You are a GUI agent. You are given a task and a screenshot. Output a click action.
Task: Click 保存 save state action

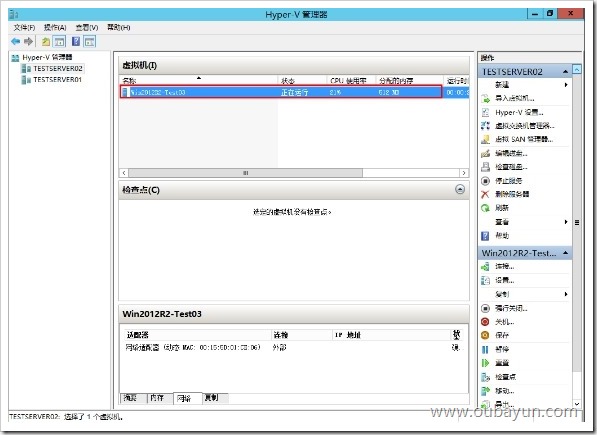(x=501, y=335)
